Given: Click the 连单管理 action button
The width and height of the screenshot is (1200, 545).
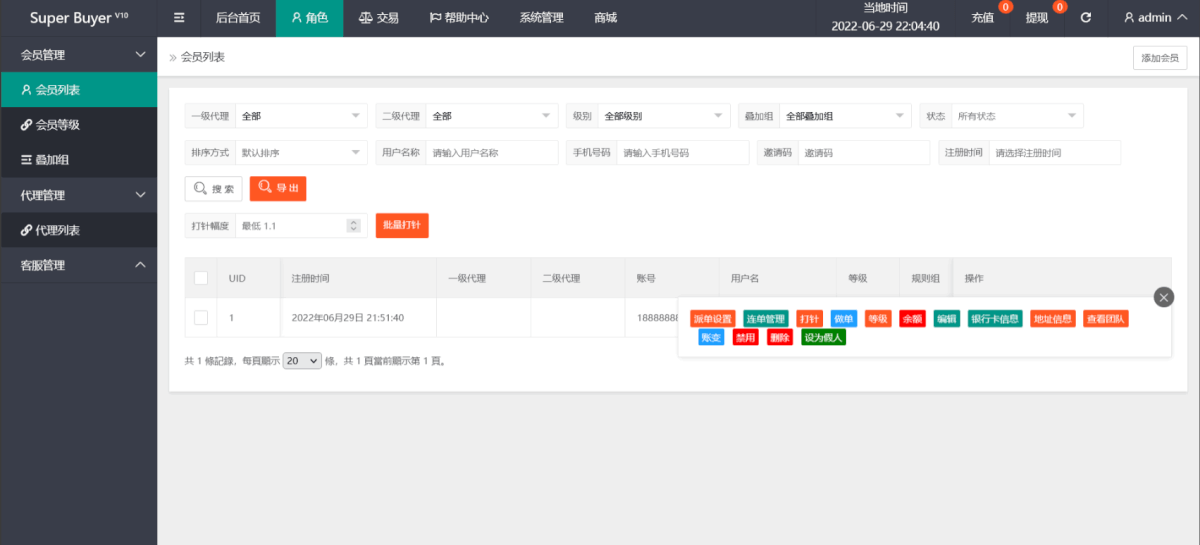Looking at the screenshot, I should click(x=766, y=319).
